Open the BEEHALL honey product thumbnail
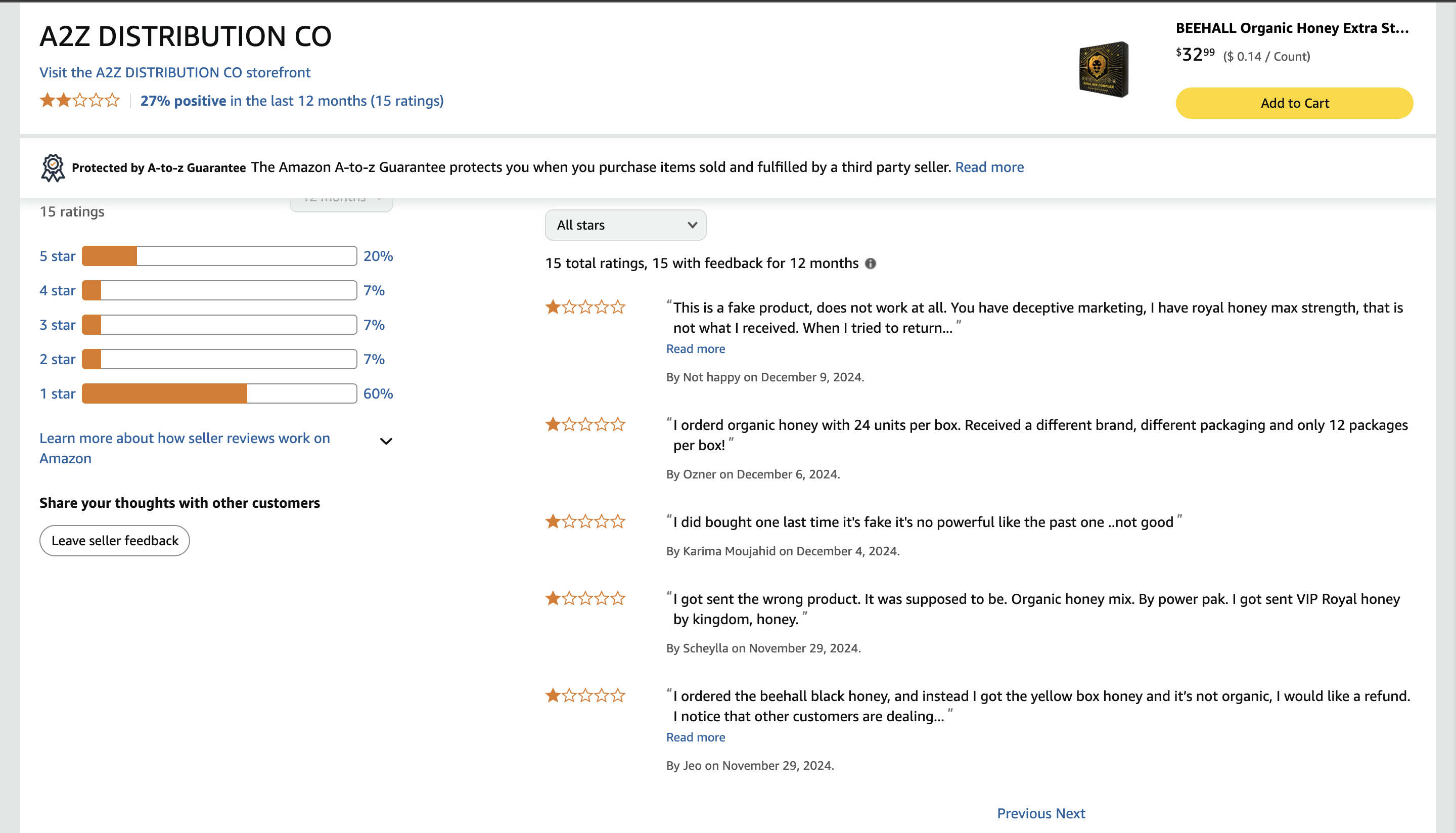1456x833 pixels. tap(1104, 69)
